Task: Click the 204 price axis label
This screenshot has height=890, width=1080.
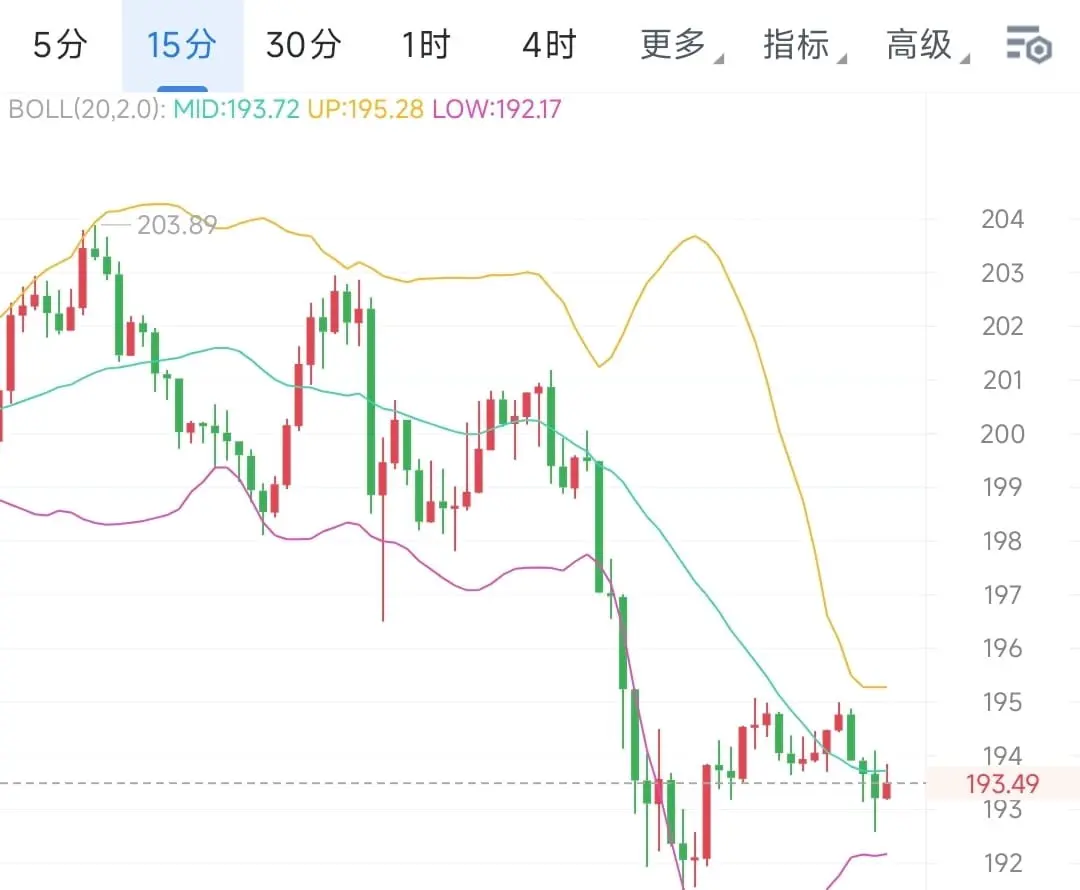Action: (1002, 219)
